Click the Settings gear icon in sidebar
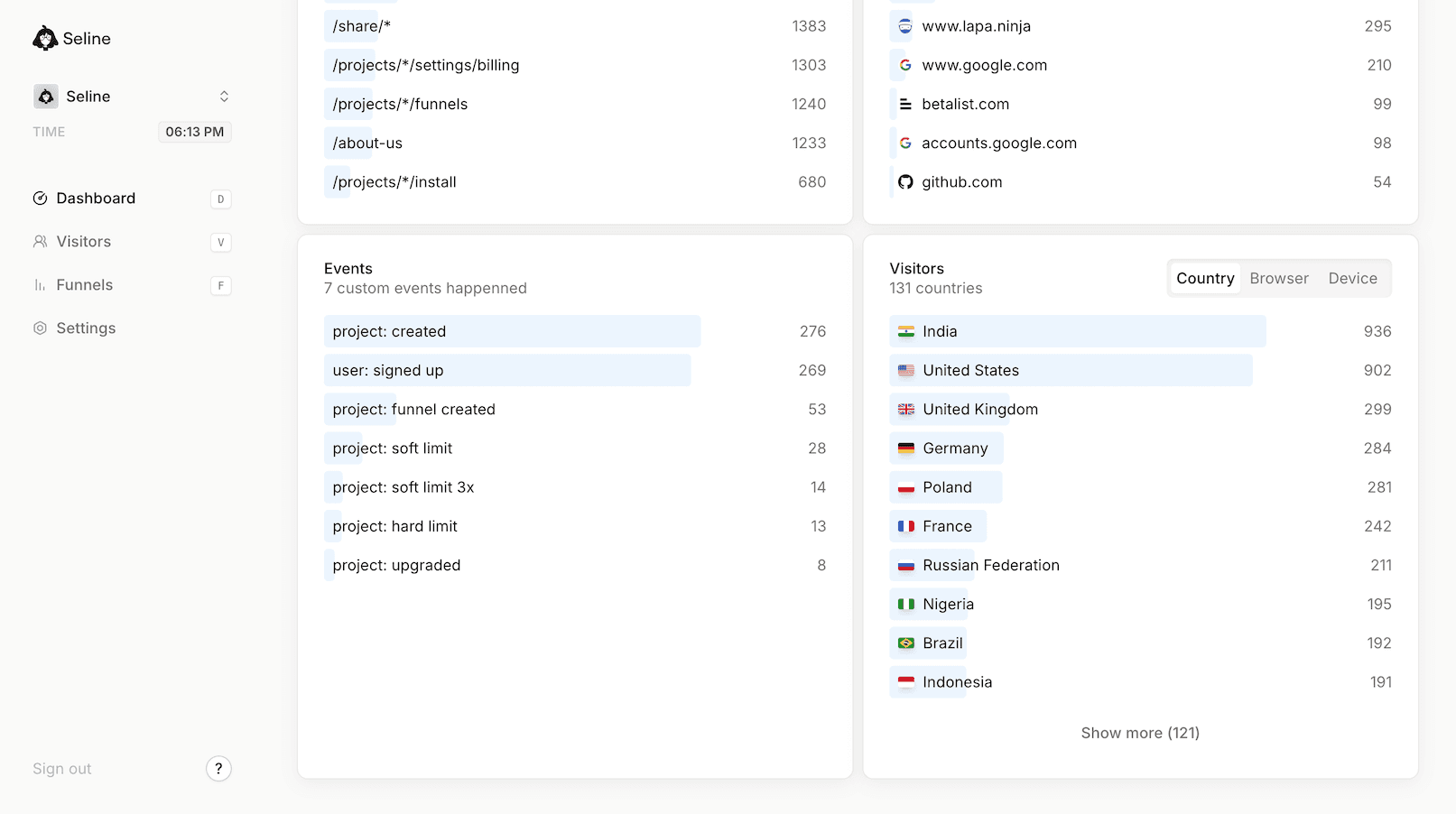This screenshot has height=814, width=1456. click(40, 328)
